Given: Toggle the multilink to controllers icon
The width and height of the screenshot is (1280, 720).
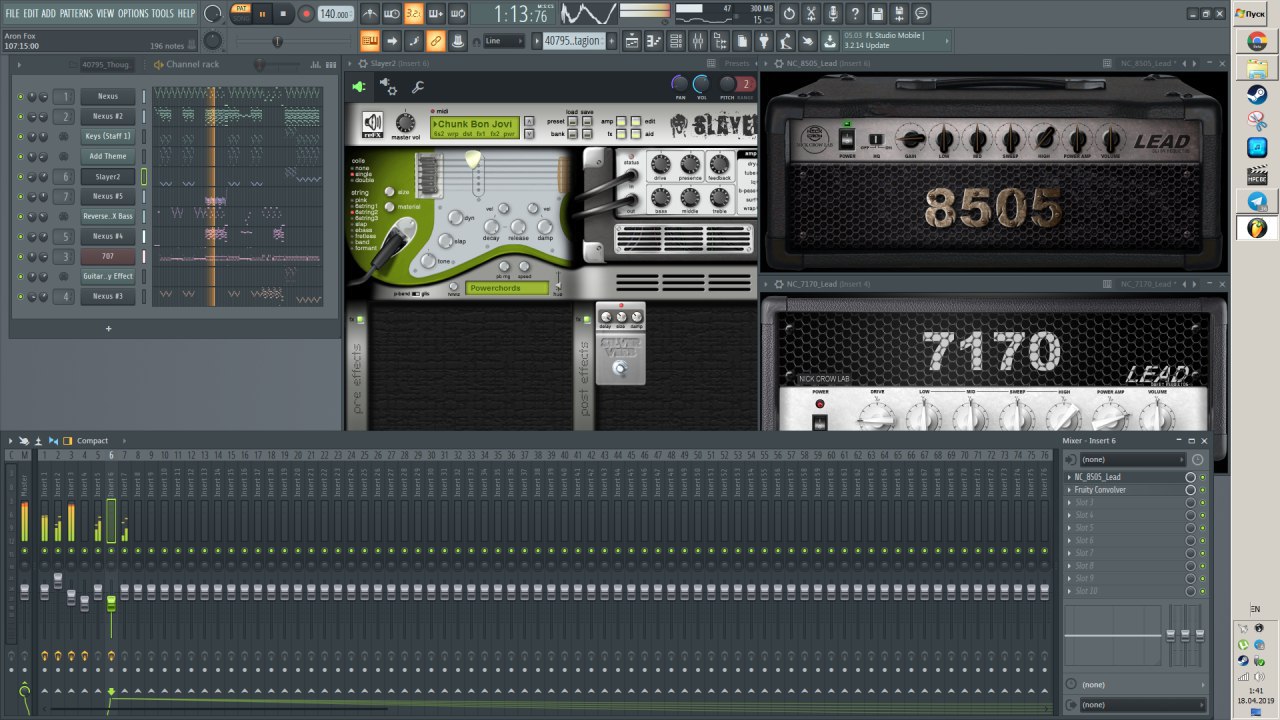Looking at the screenshot, I should click(436, 41).
